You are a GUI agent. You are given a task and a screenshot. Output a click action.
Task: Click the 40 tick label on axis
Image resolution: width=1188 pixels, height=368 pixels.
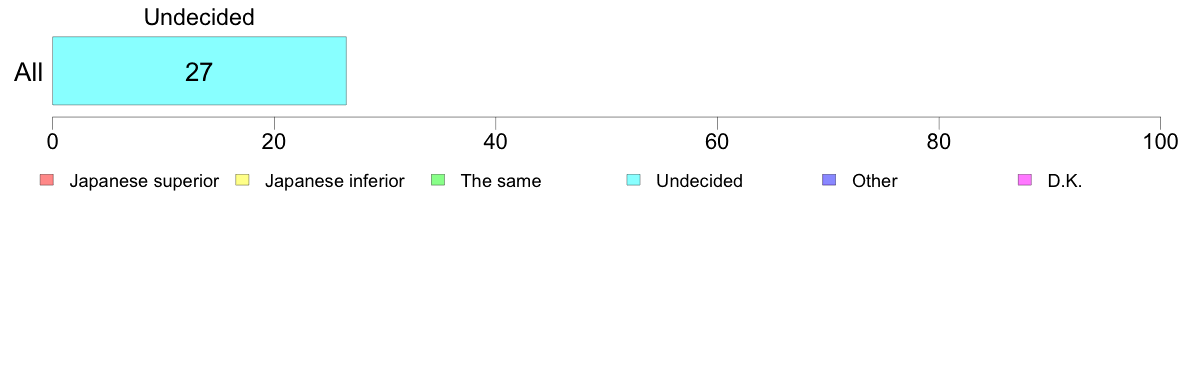496,141
